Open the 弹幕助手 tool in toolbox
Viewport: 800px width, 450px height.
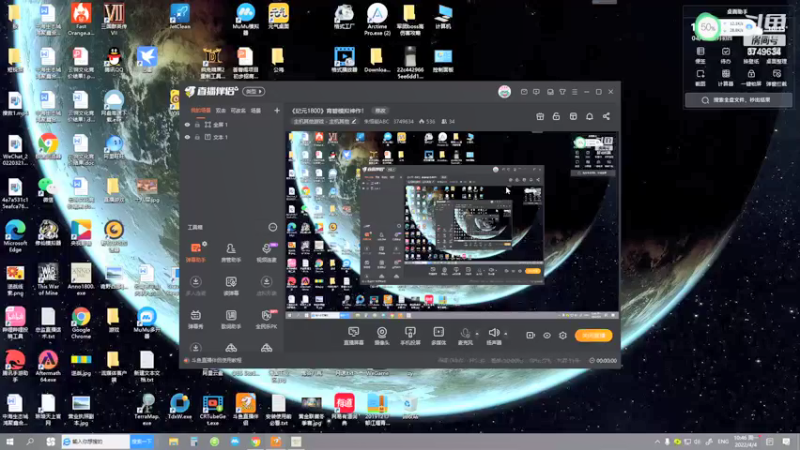(195, 253)
